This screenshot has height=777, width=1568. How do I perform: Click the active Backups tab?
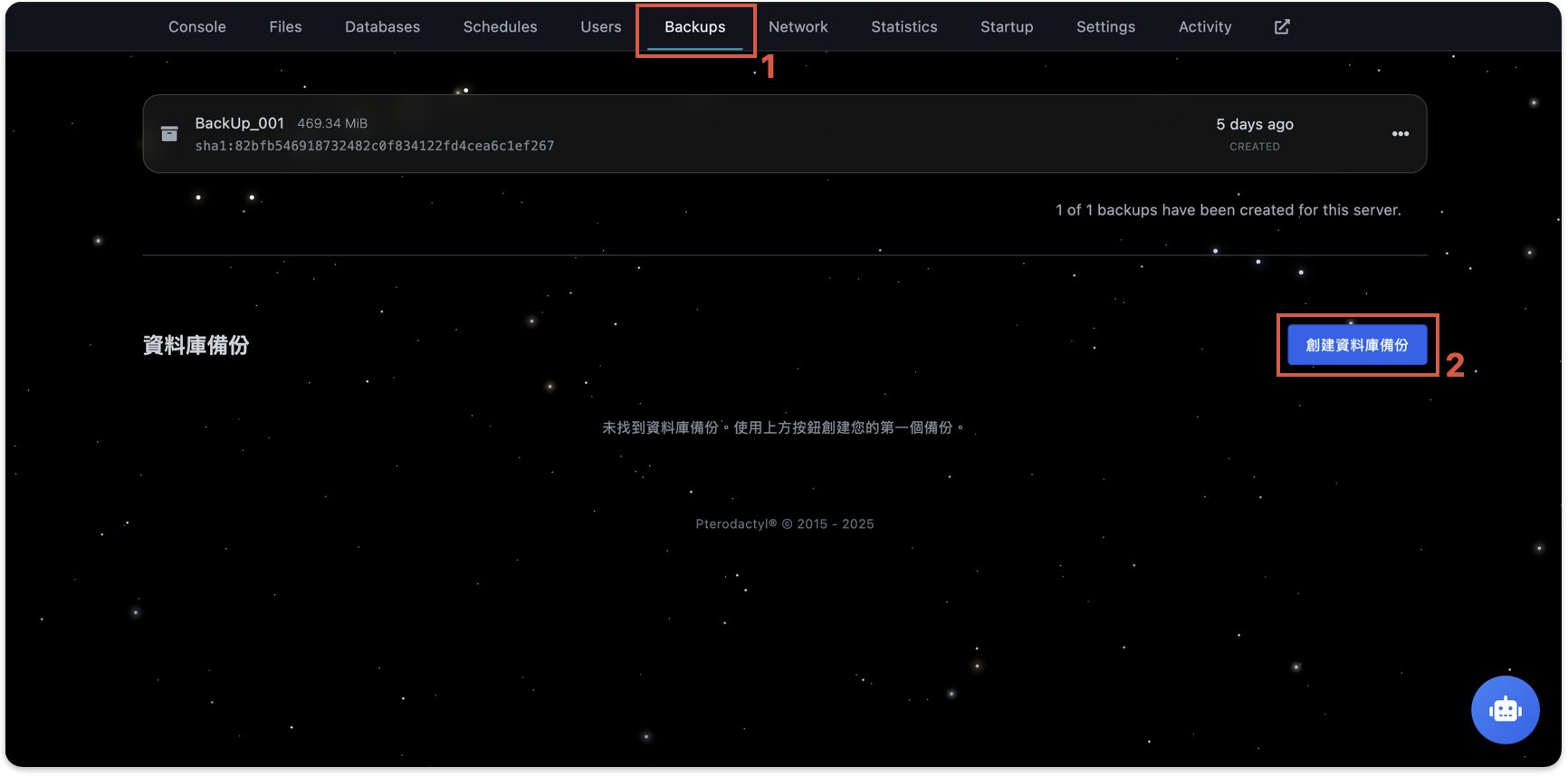tap(694, 27)
